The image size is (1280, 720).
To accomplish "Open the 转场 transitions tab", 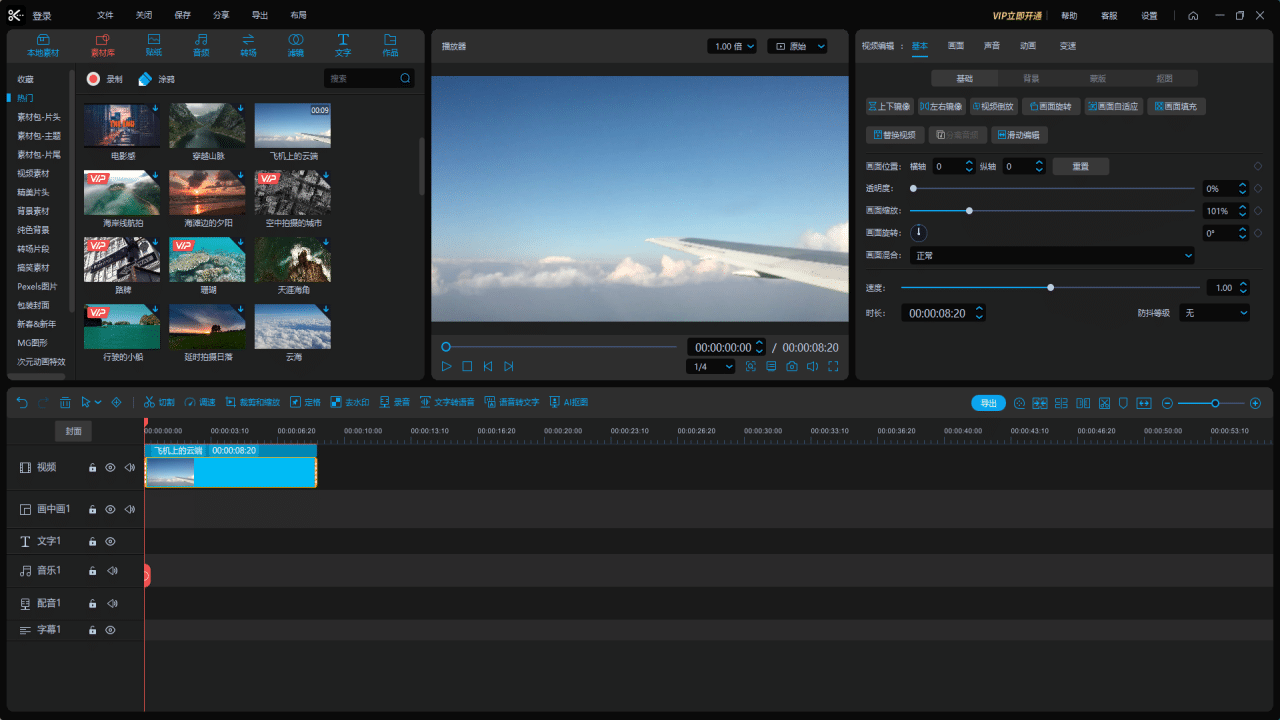I will tap(249, 45).
